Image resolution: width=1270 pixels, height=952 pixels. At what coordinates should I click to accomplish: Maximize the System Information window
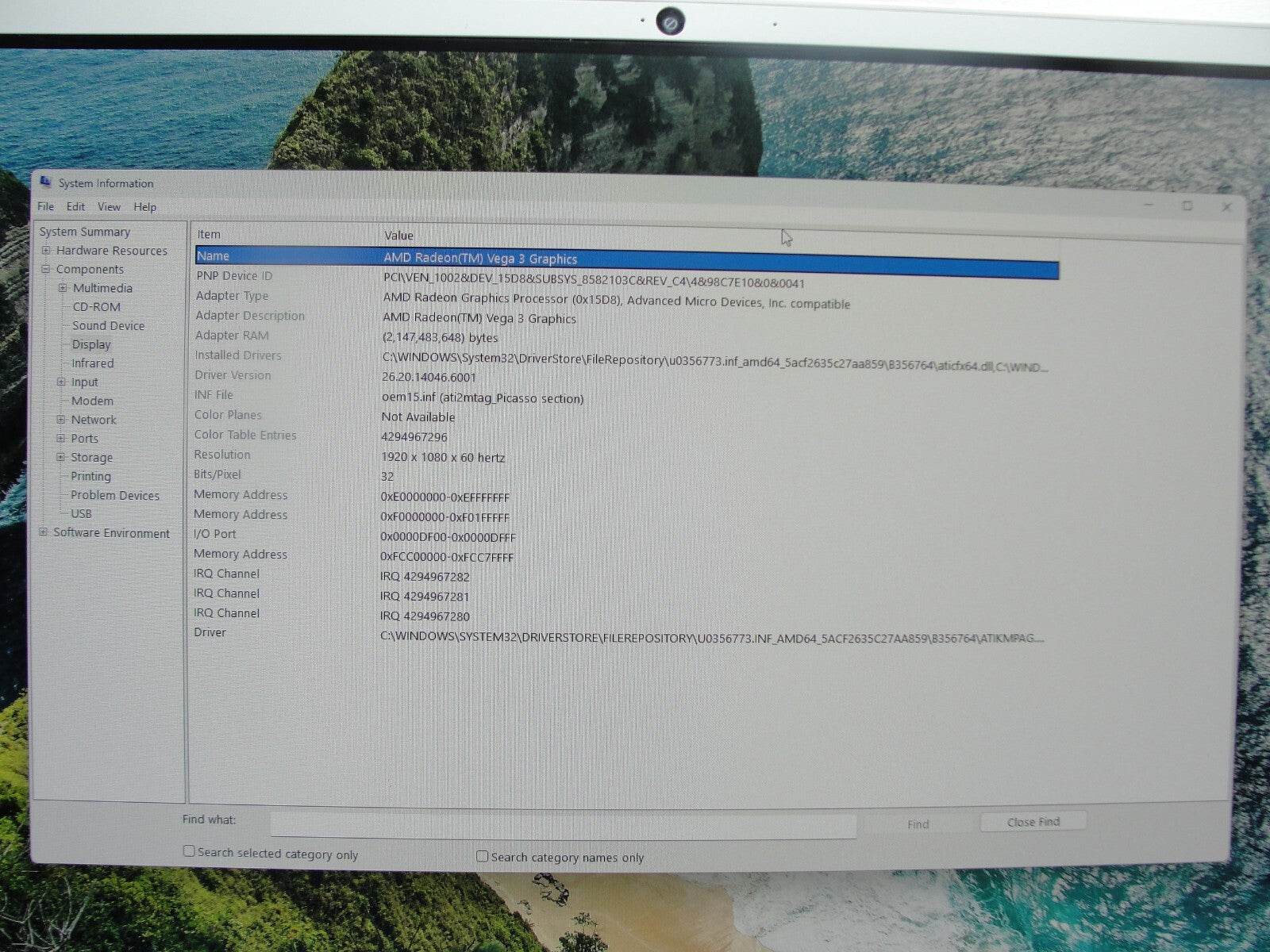(1187, 206)
